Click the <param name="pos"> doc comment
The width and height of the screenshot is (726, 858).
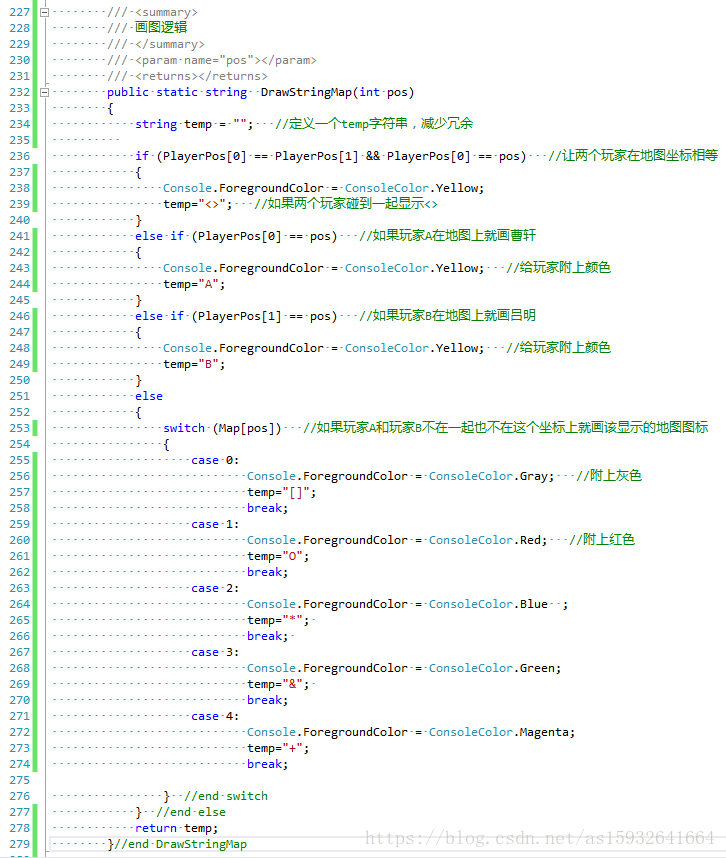click(x=226, y=60)
